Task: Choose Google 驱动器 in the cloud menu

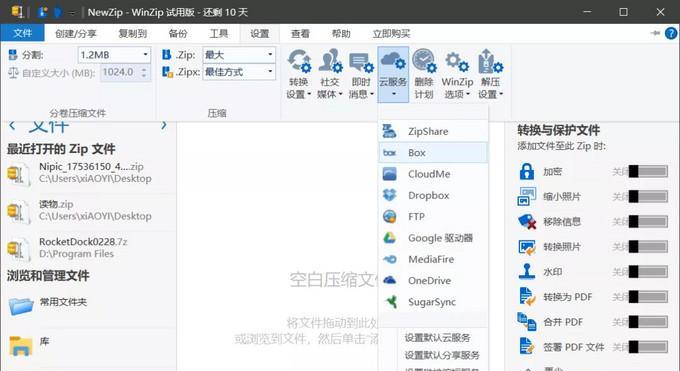Action: coord(433,238)
